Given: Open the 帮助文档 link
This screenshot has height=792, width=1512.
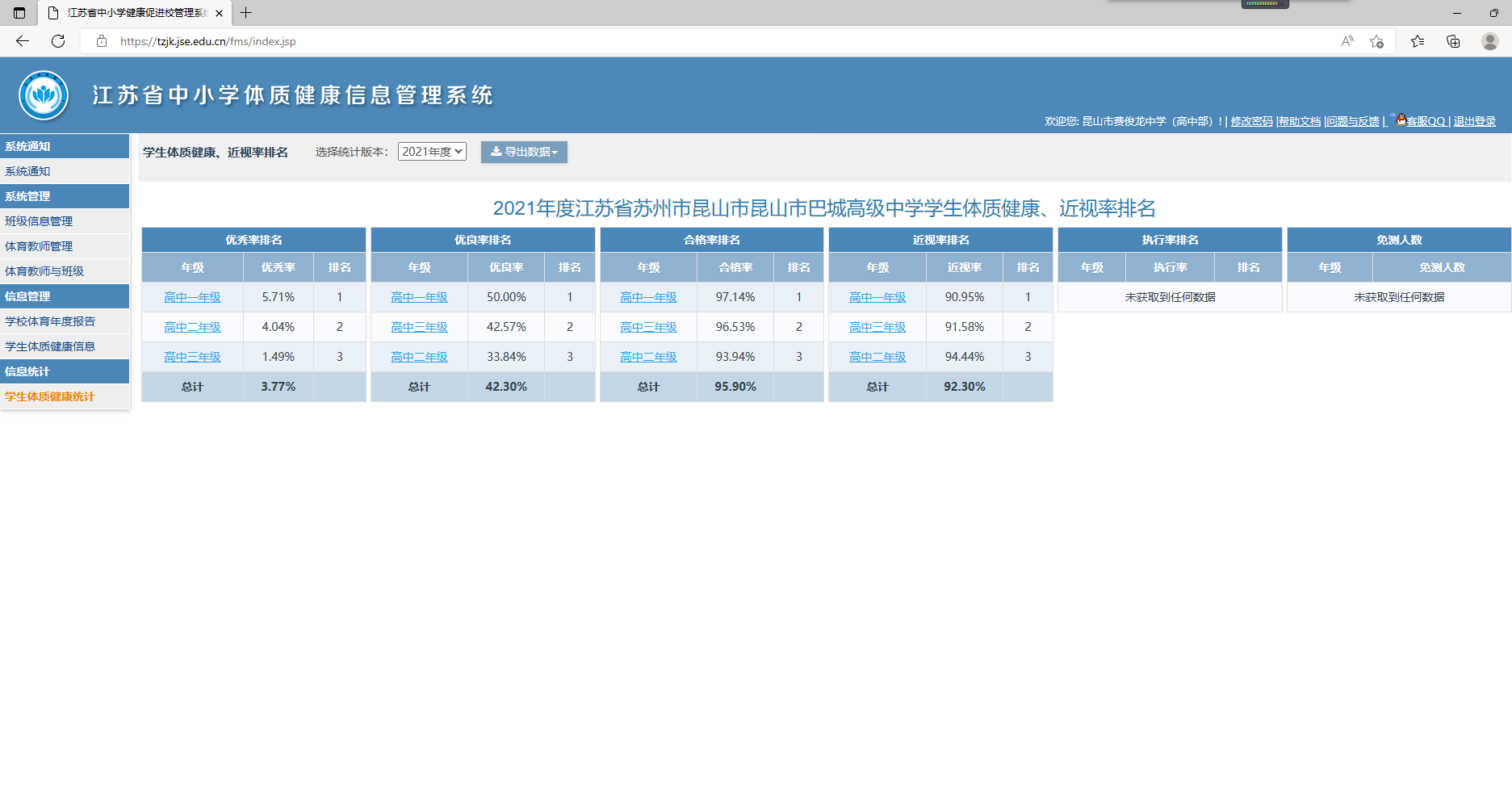Looking at the screenshot, I should point(1300,121).
